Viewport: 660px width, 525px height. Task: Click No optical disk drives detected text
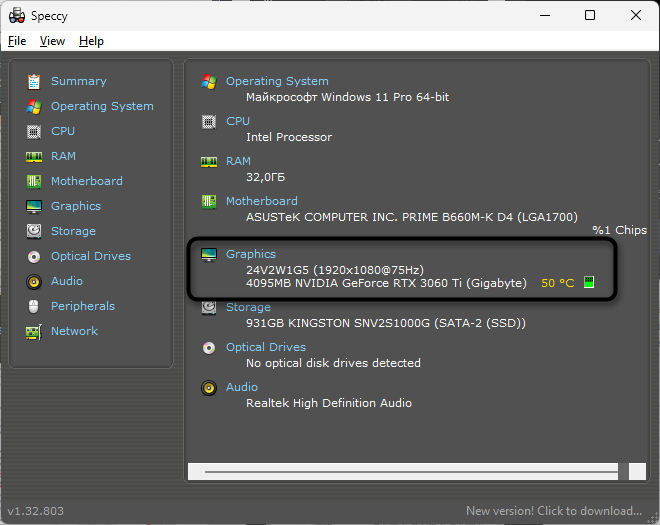333,363
